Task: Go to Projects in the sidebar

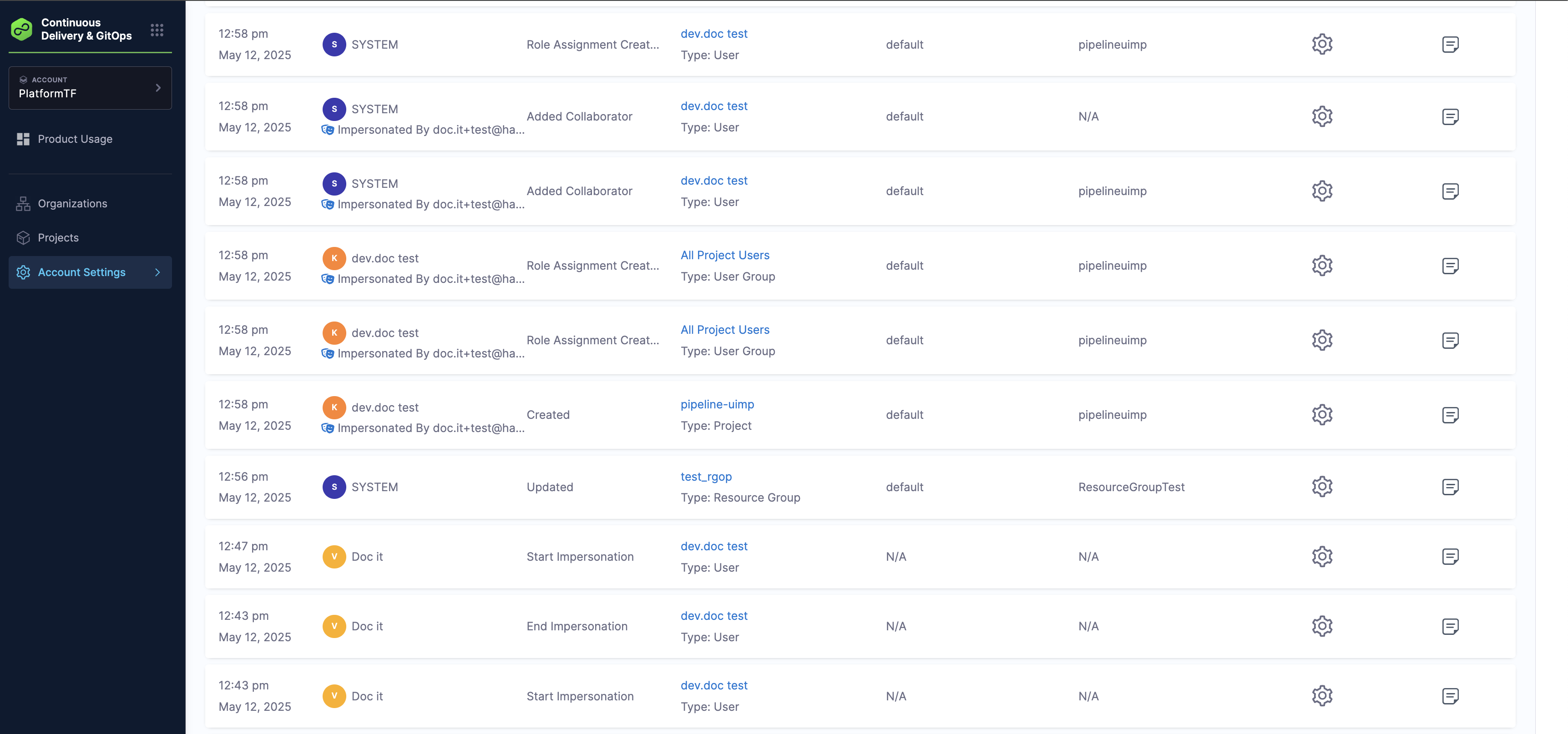Action: tap(58, 238)
